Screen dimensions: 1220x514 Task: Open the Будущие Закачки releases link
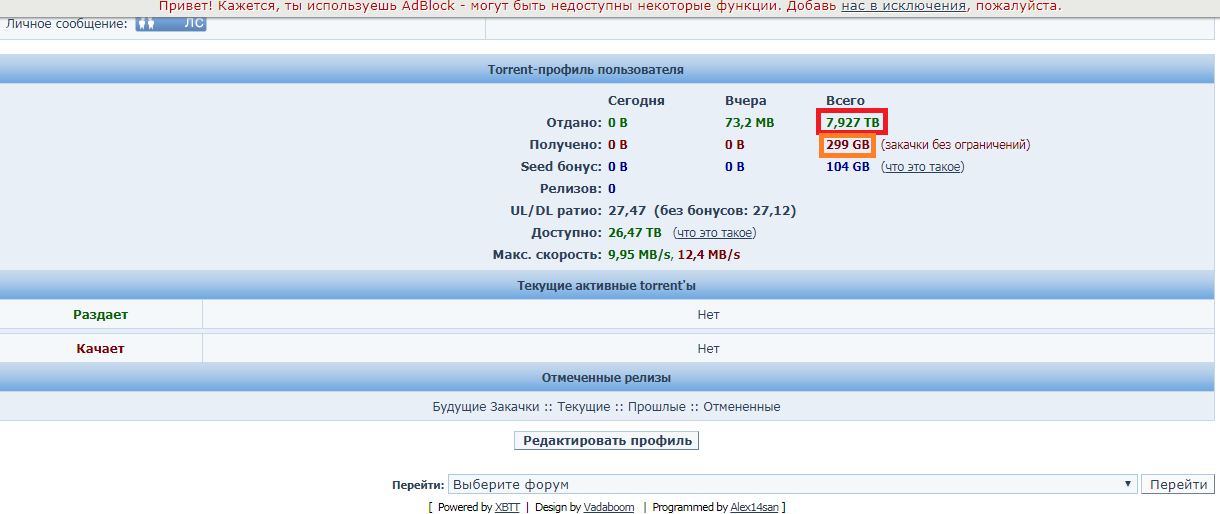point(487,407)
